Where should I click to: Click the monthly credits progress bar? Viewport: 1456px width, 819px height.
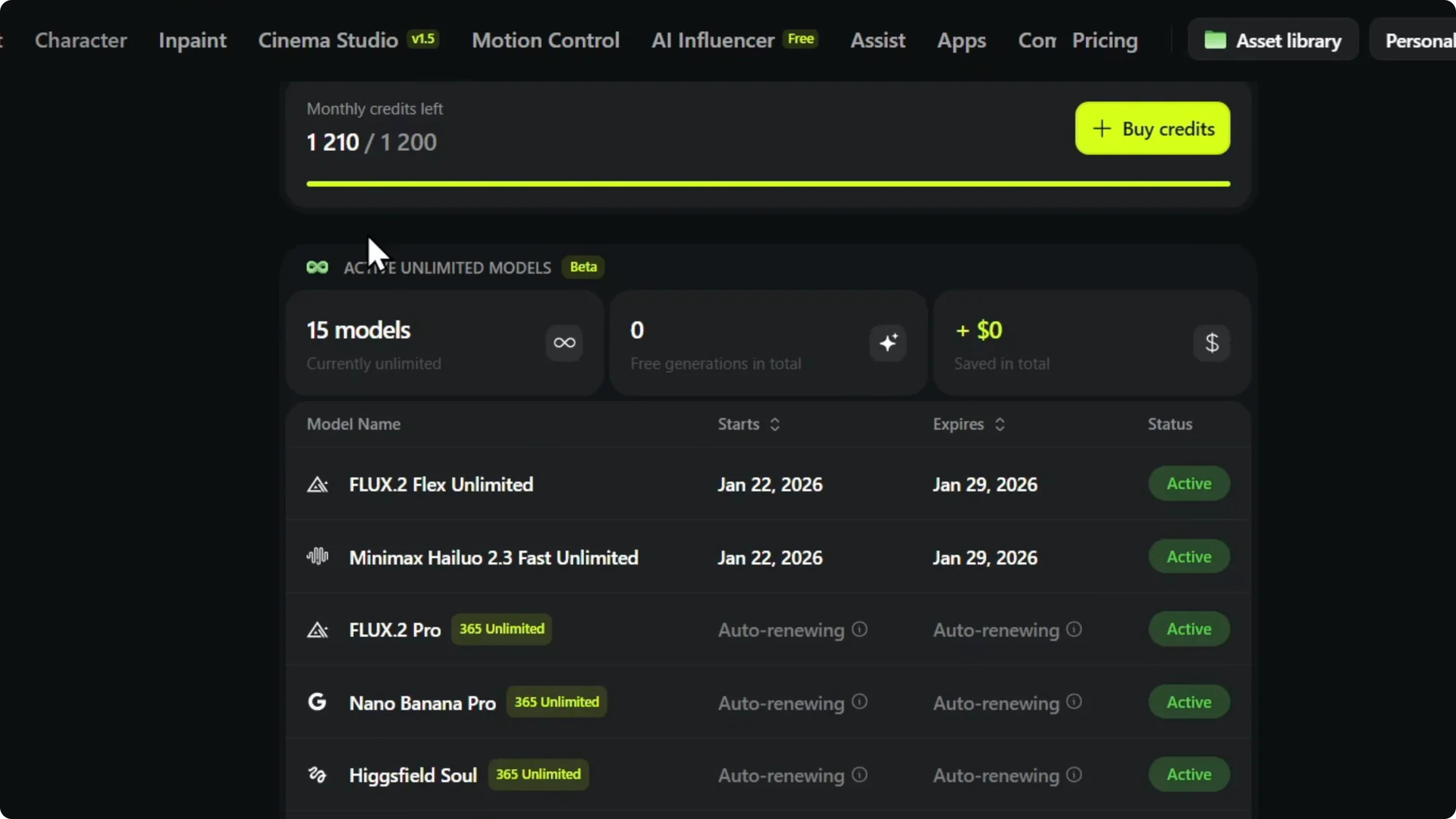click(767, 183)
